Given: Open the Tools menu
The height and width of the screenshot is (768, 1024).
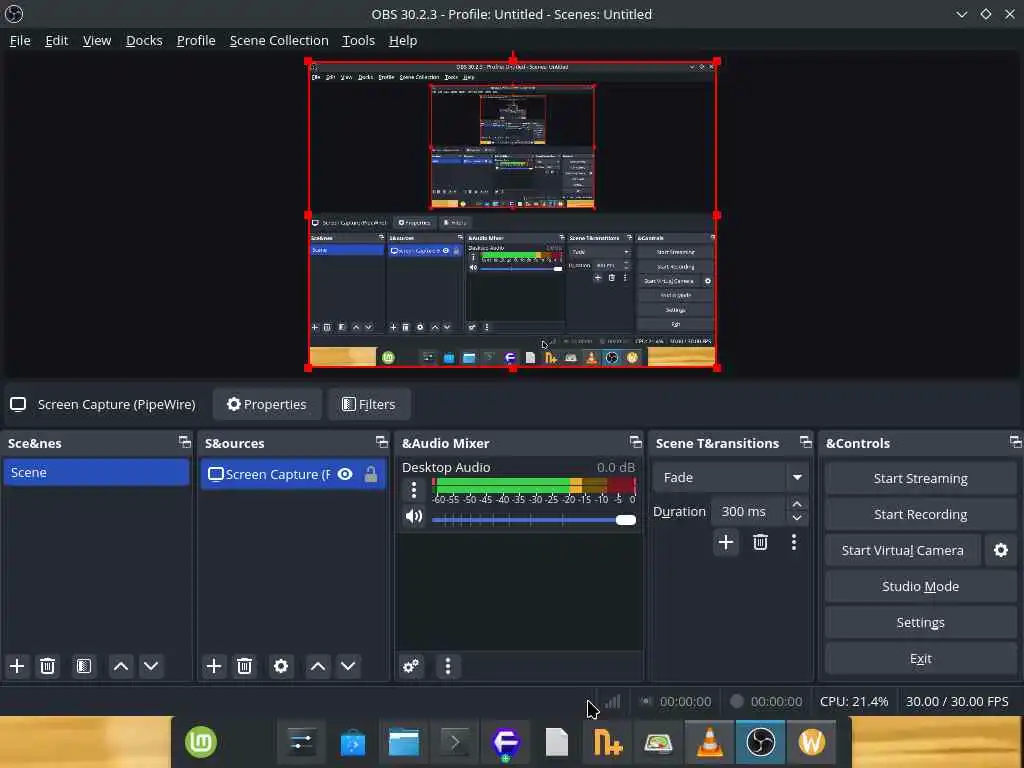Looking at the screenshot, I should [x=359, y=40].
